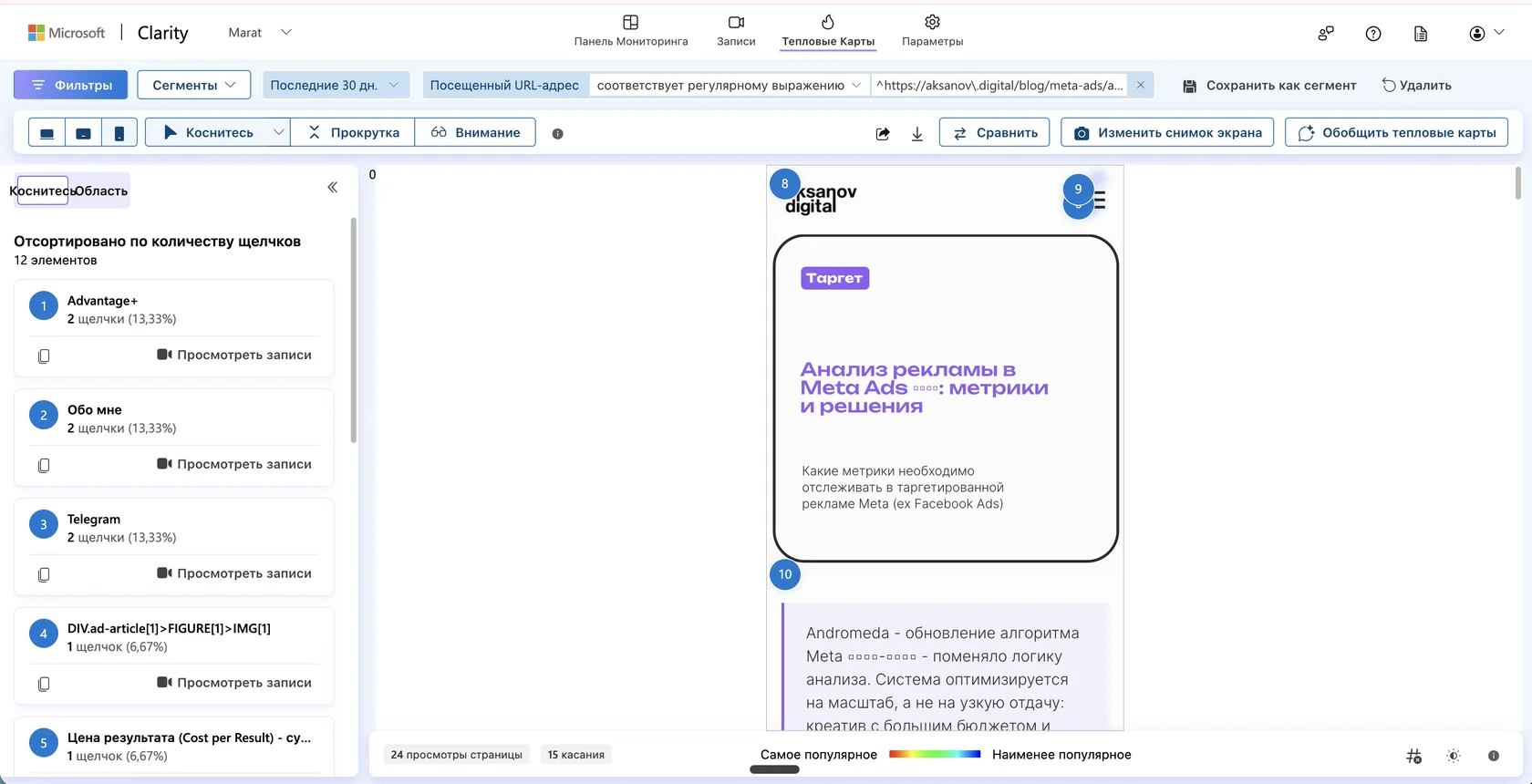Switch to the Внимание attention heatmap
Viewport: 1532px width, 784px height.
475,132
